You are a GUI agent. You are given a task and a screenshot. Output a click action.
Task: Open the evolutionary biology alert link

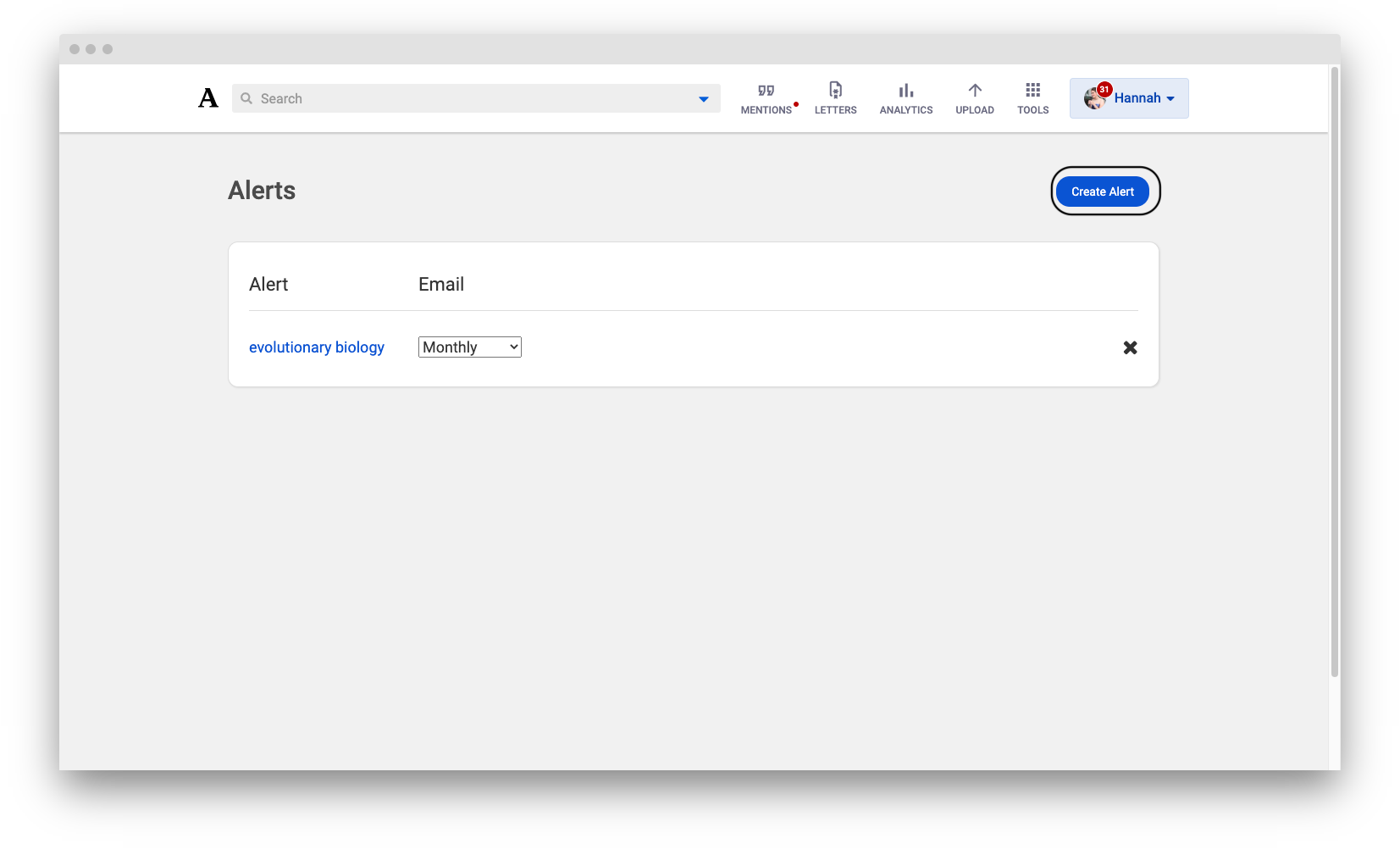(317, 347)
